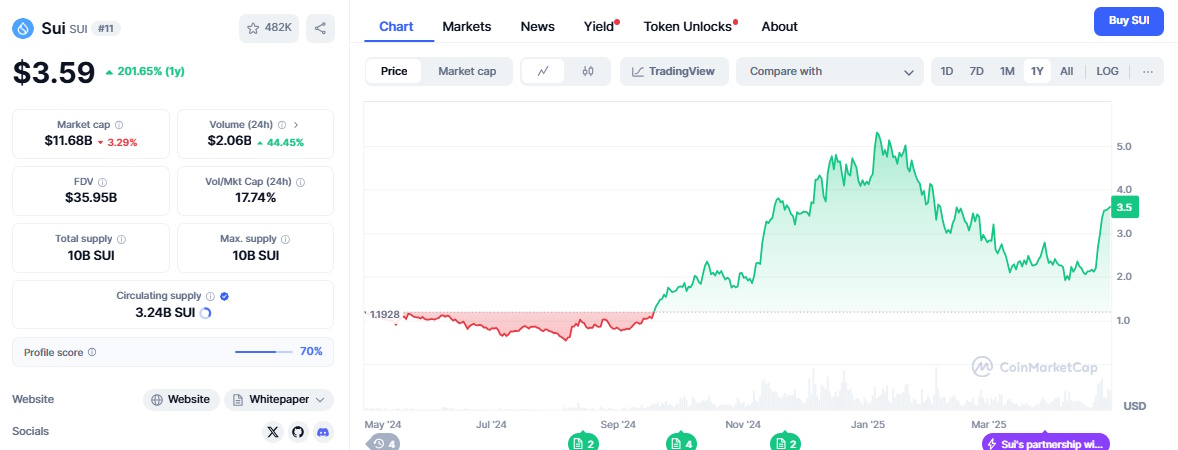Viewport: 1178px width, 450px height.
Task: Switch to the Token Unlocks tab
Action: click(688, 26)
